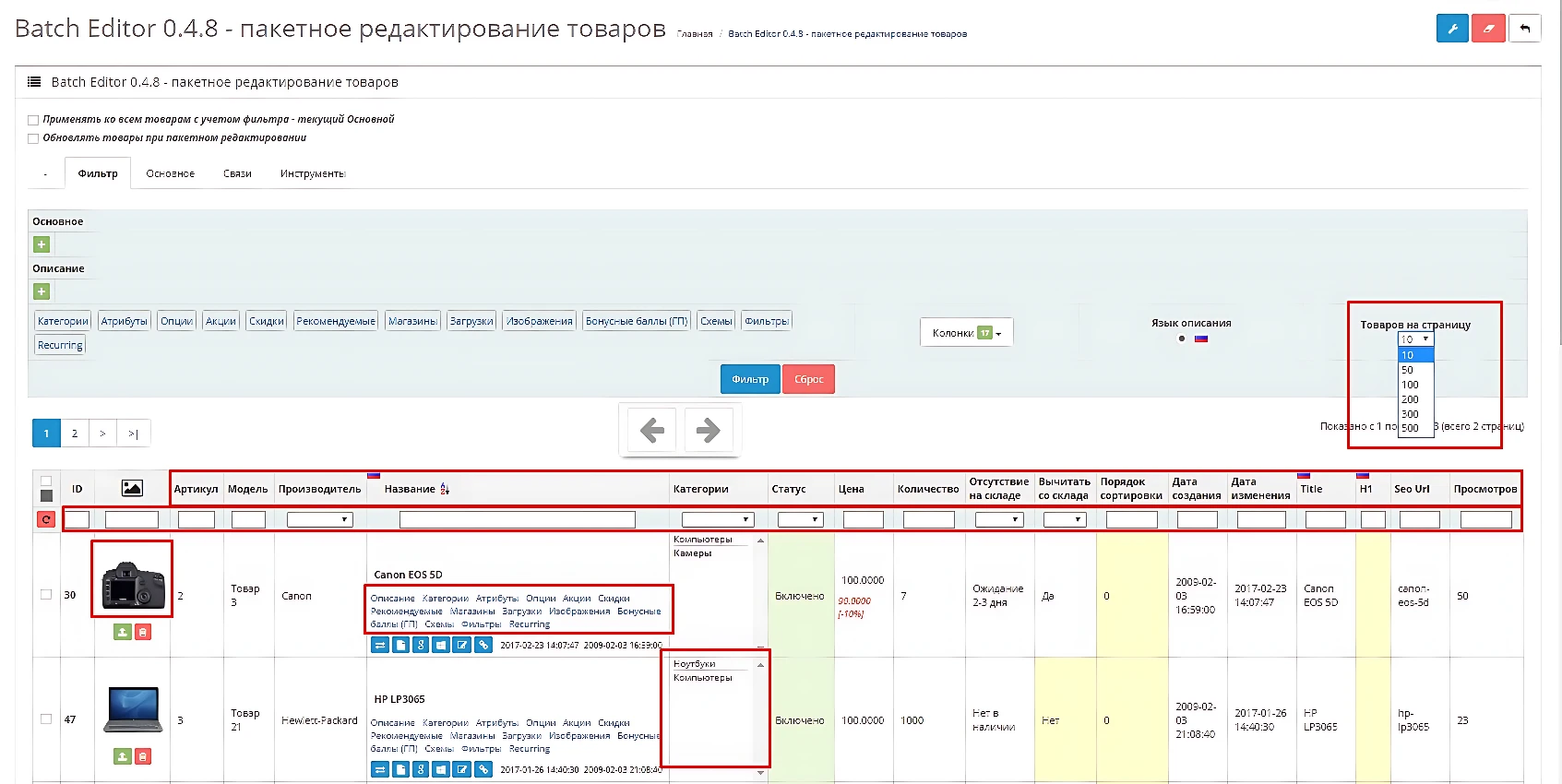Open Отсутствие на складе filter dropdown
The image size is (1562, 784).
[x=999, y=520]
